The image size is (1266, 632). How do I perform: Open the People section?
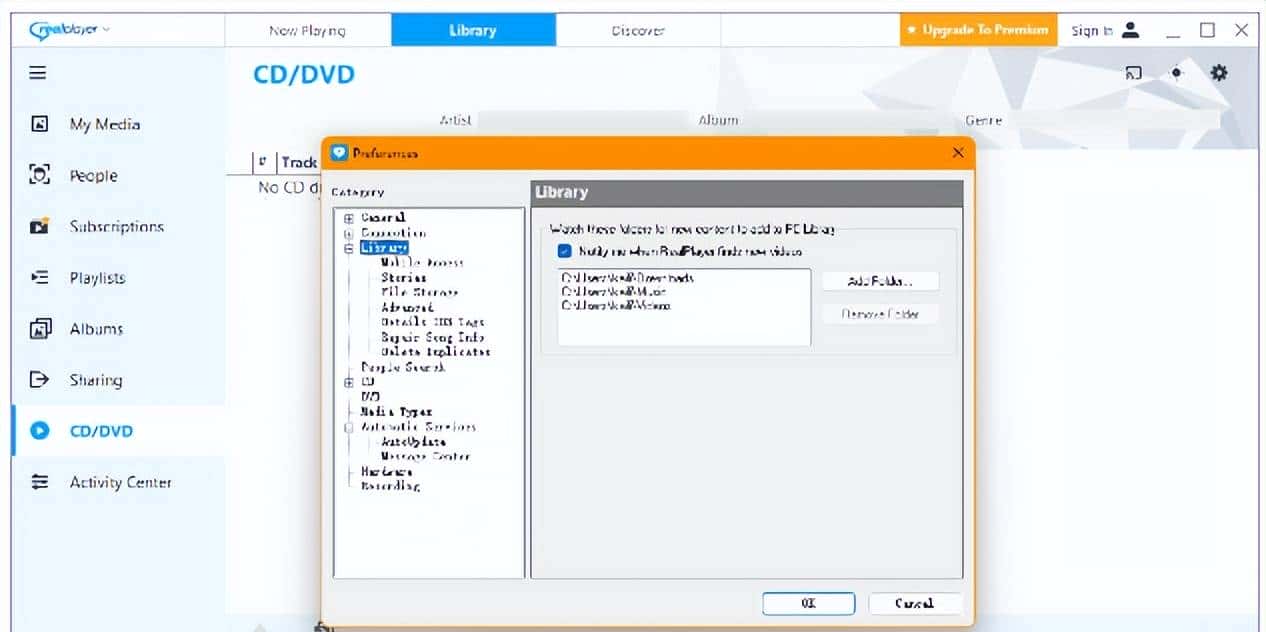click(93, 175)
